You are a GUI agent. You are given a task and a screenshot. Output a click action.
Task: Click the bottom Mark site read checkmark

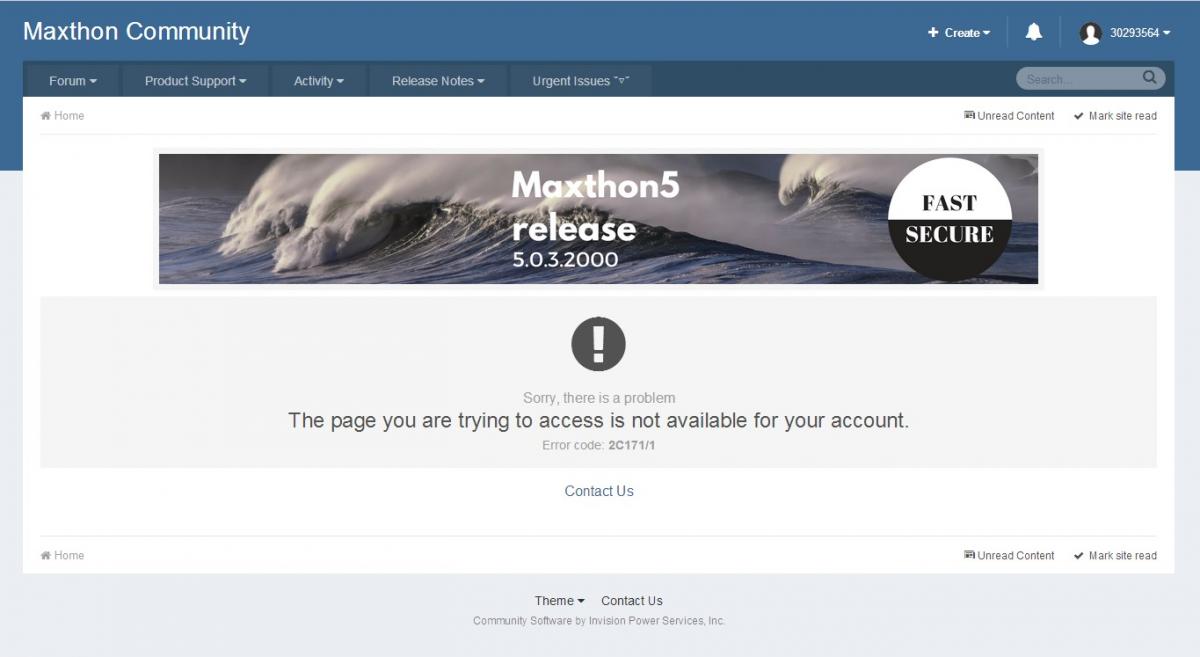click(1079, 556)
